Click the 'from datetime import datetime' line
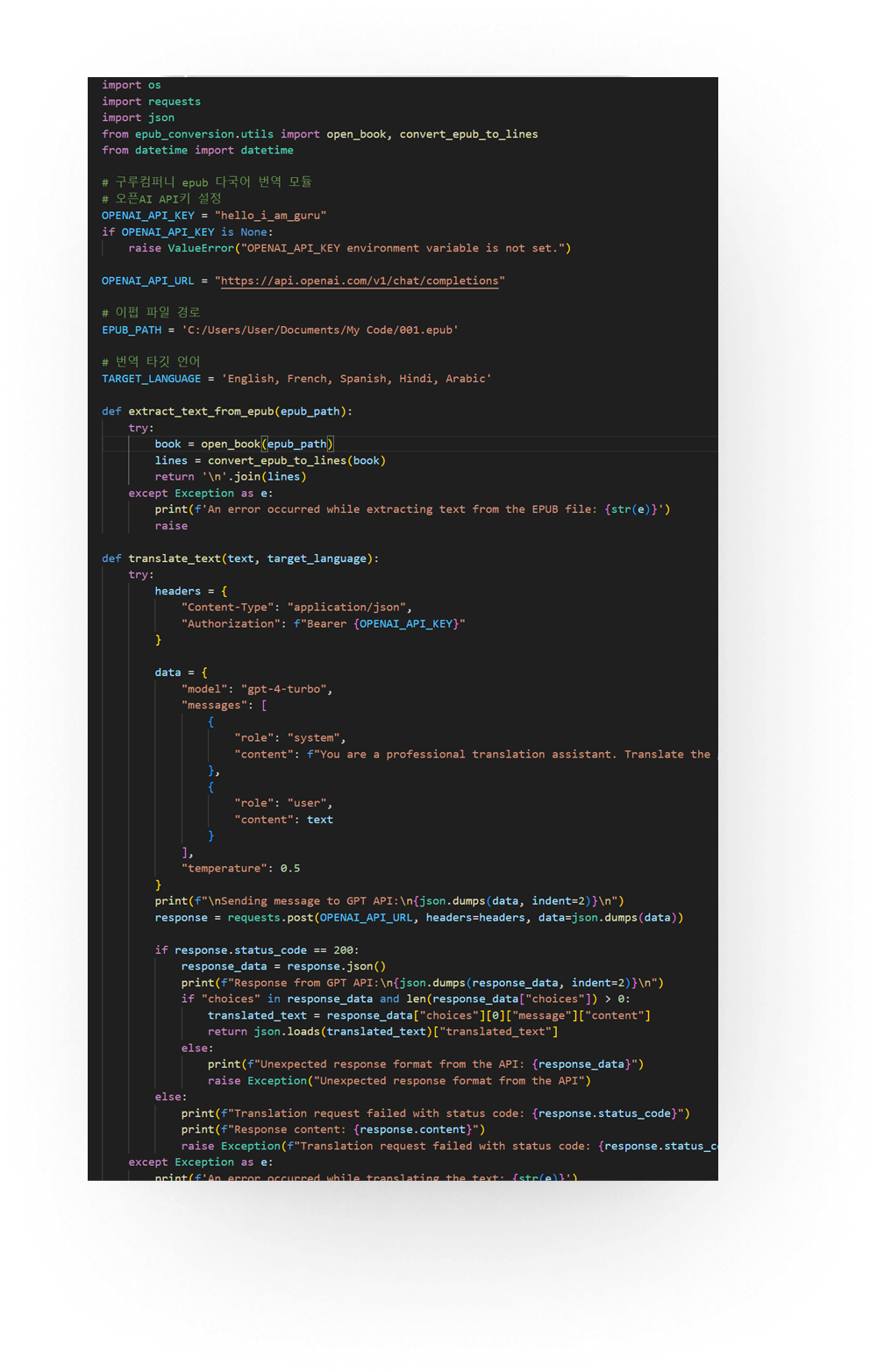Viewport: 877px width, 1372px height. coord(197,151)
